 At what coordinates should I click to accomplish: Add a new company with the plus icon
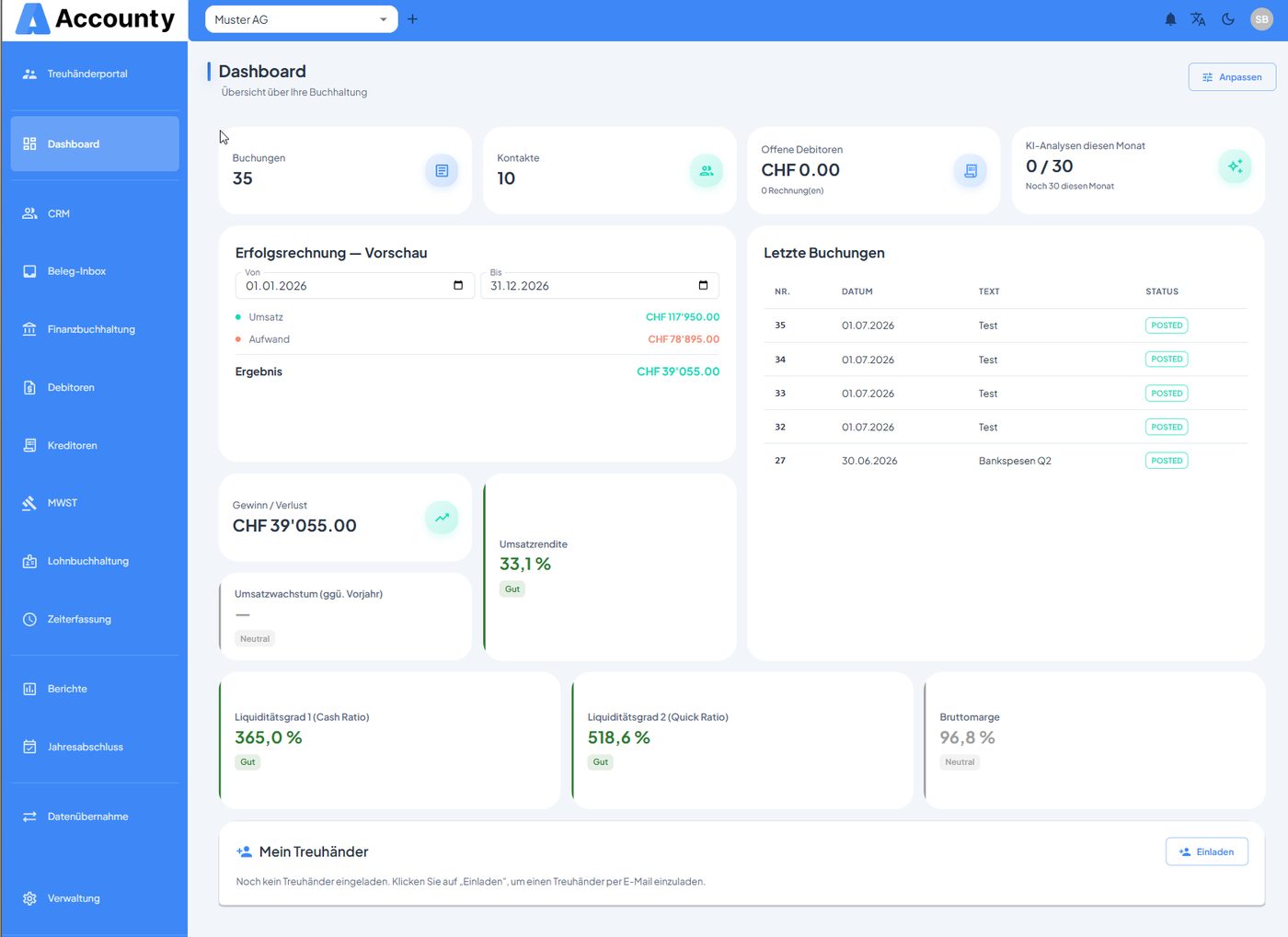tap(412, 19)
